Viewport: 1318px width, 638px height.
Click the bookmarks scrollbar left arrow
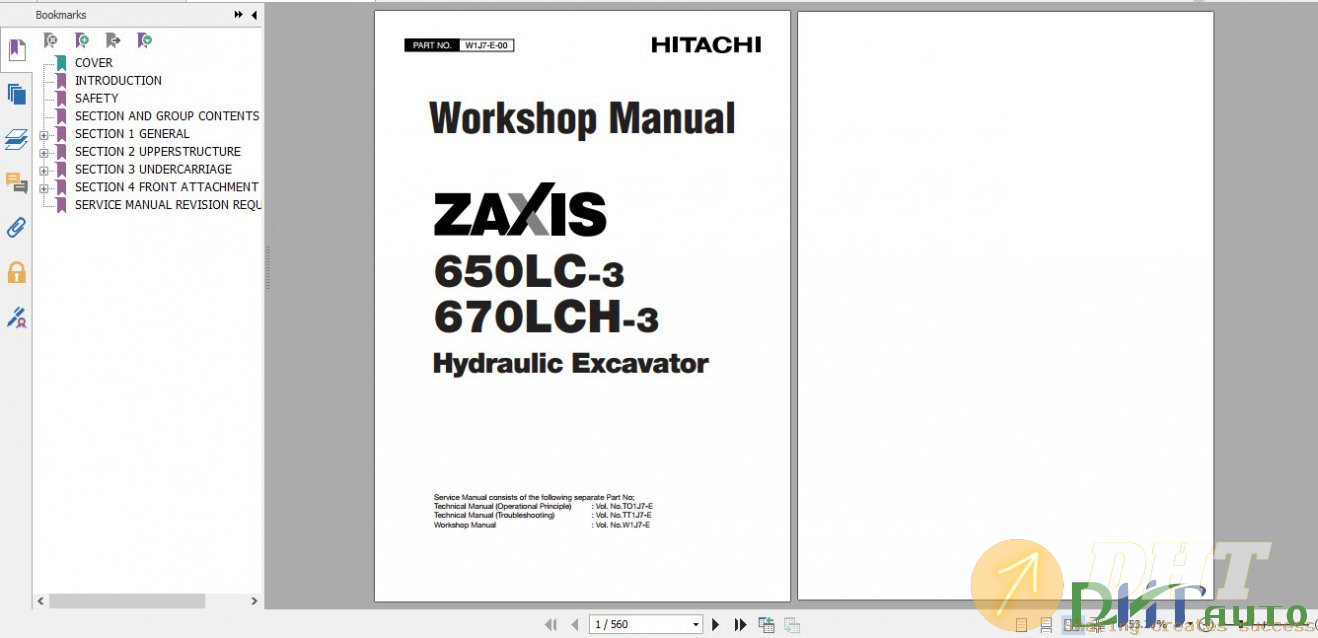[x=41, y=601]
